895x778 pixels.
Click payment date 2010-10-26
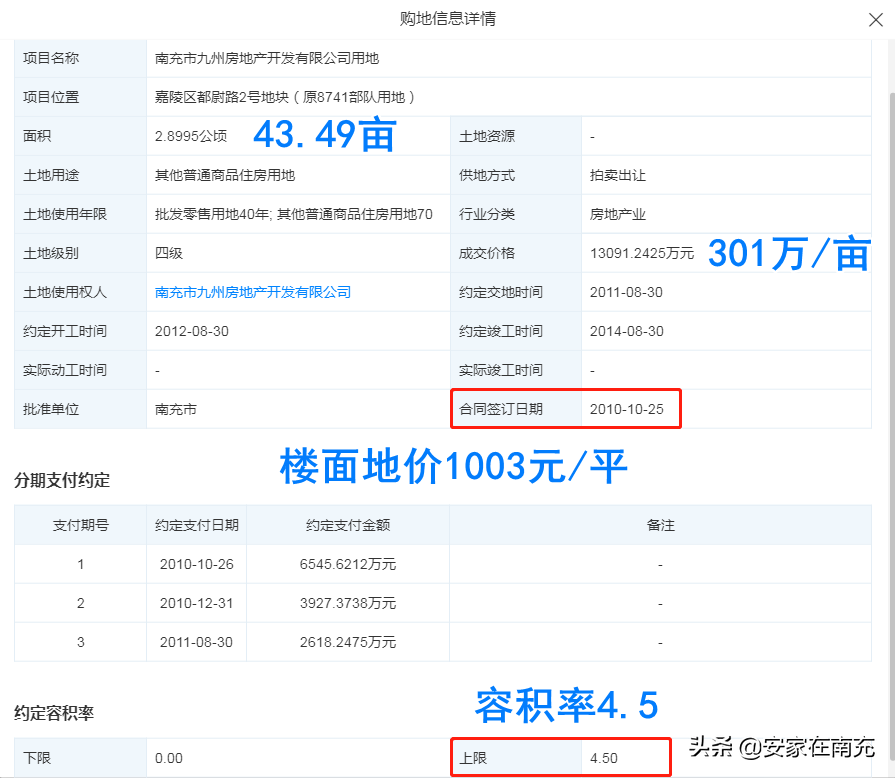(197, 565)
